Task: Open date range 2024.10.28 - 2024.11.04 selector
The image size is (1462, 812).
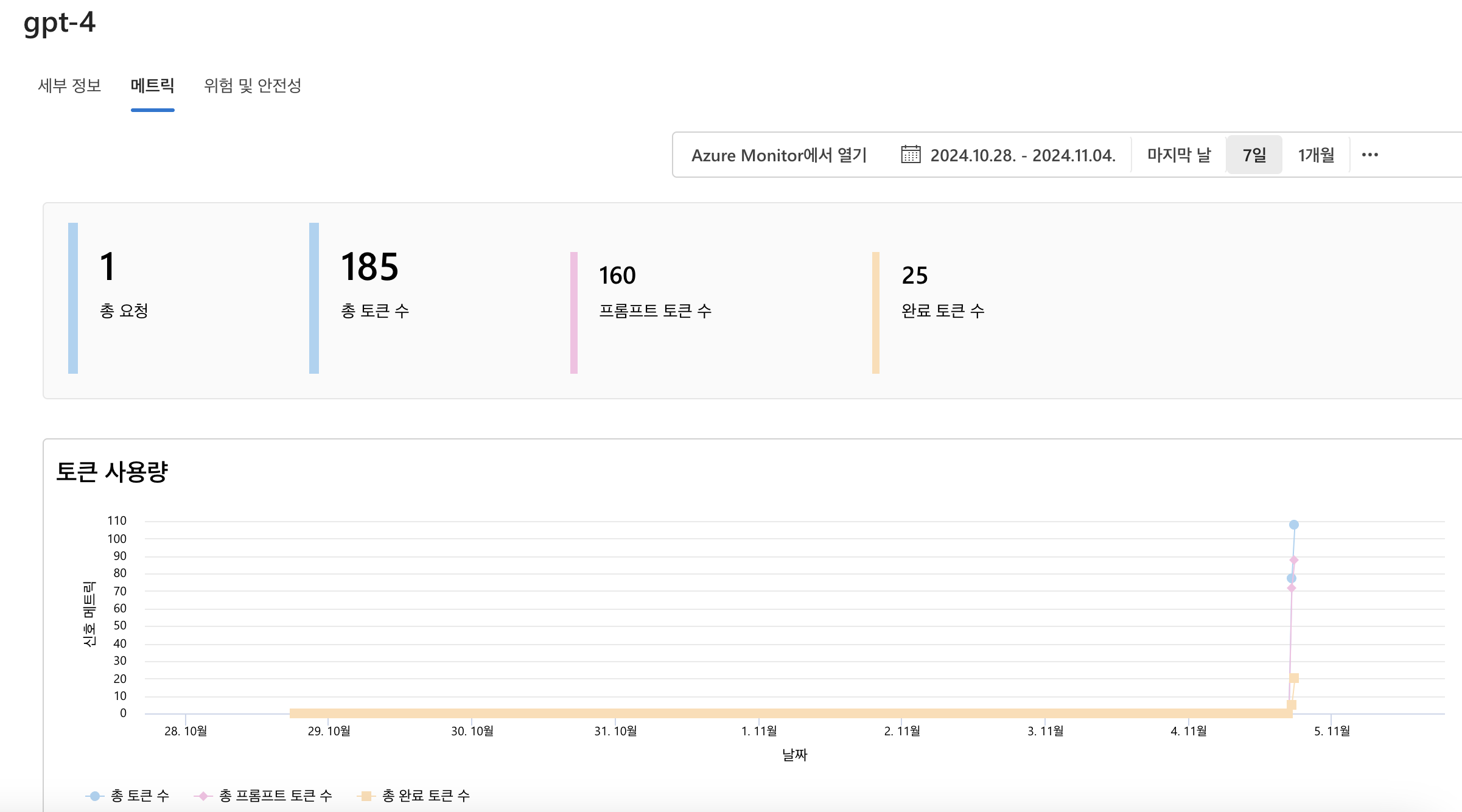Action: (1023, 155)
